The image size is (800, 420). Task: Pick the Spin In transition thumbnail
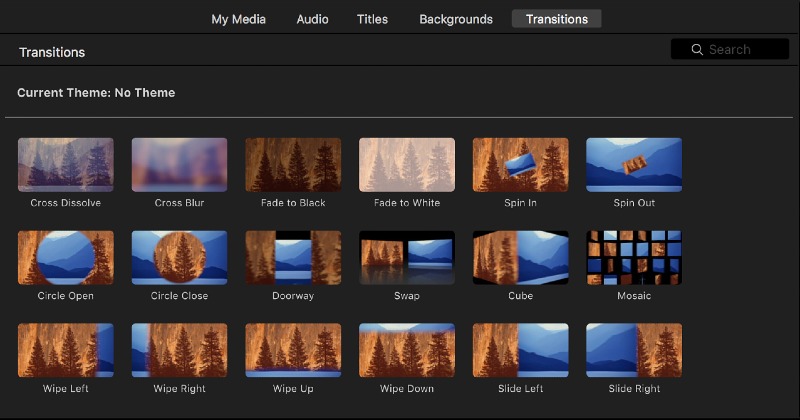[521, 165]
